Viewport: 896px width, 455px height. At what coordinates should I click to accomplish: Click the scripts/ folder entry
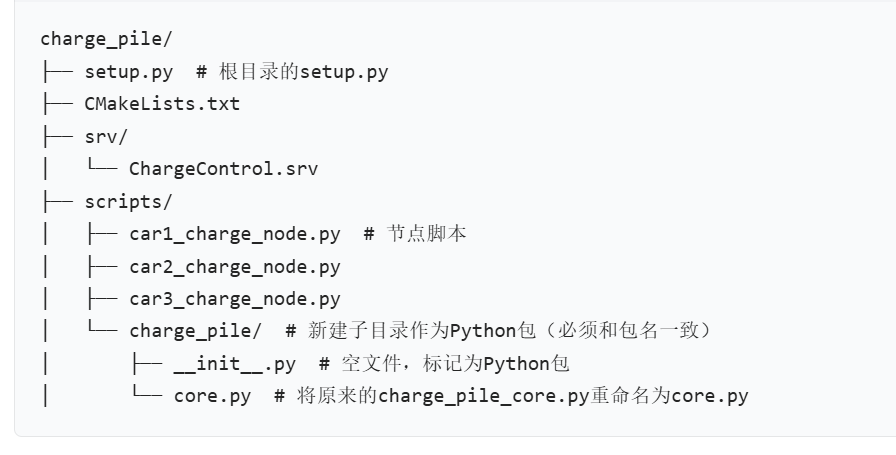[x=128, y=202]
